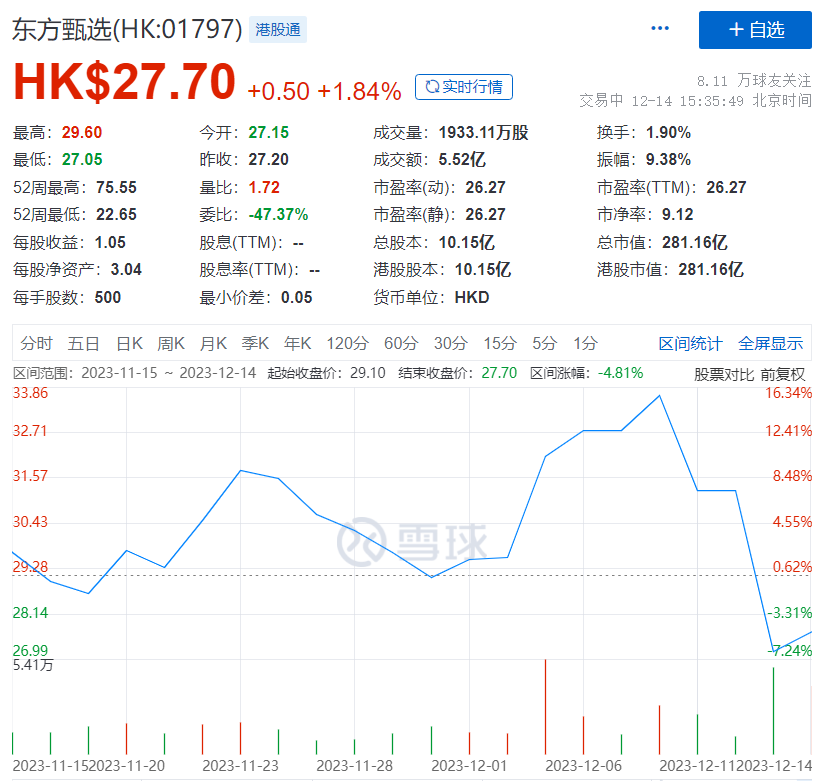The image size is (830, 781).
Task: Click the 总股本 value 10.15亿
Action: (x=467, y=243)
